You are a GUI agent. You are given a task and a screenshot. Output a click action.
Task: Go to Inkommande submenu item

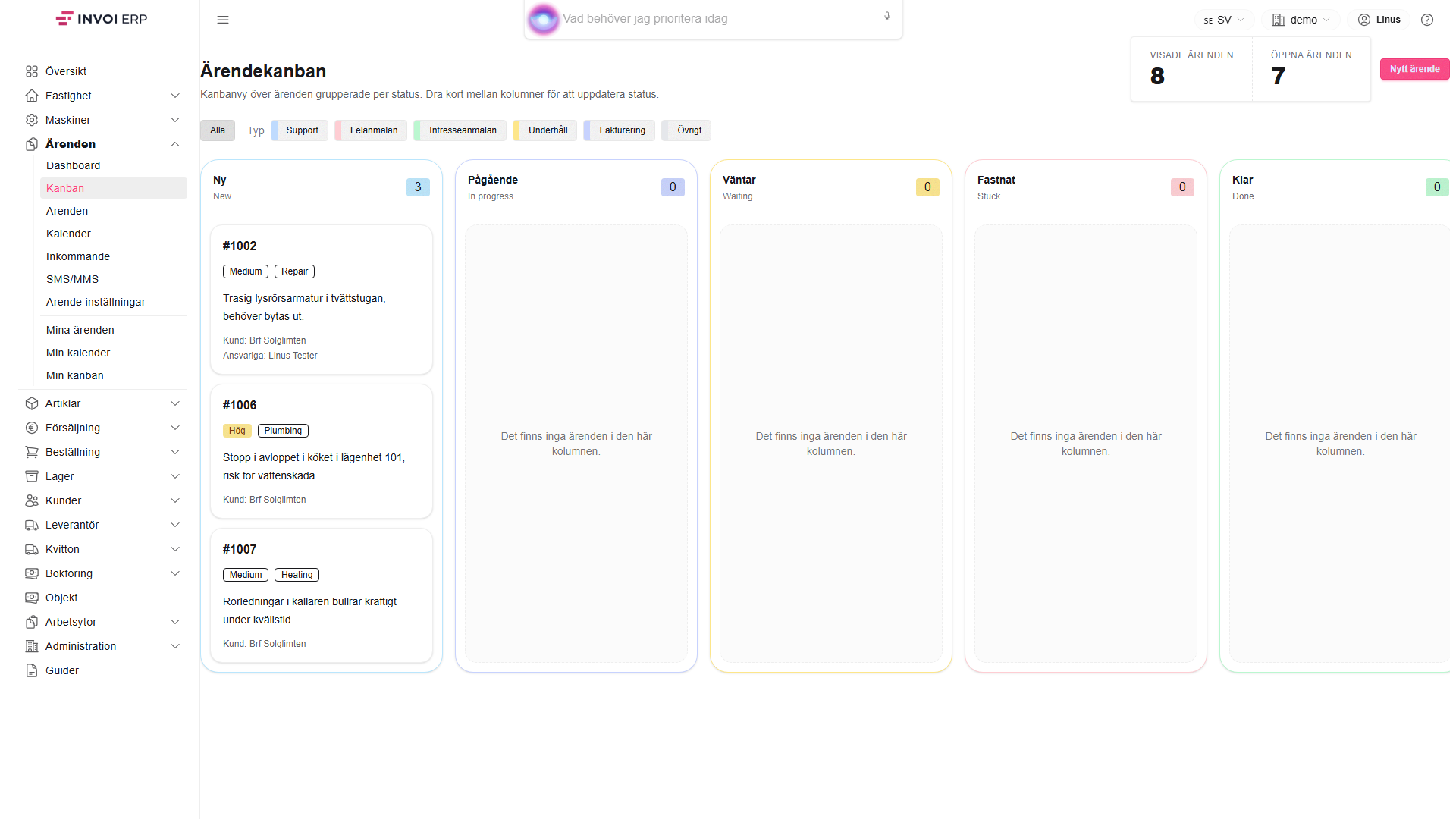coord(114,256)
